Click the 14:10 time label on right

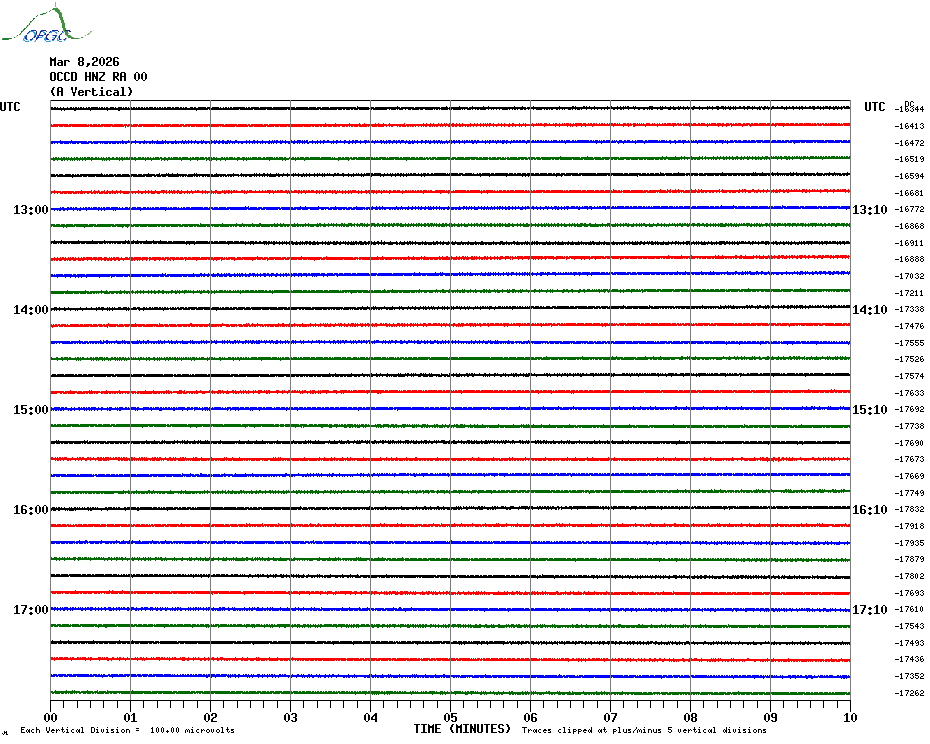pyautogui.click(x=869, y=310)
